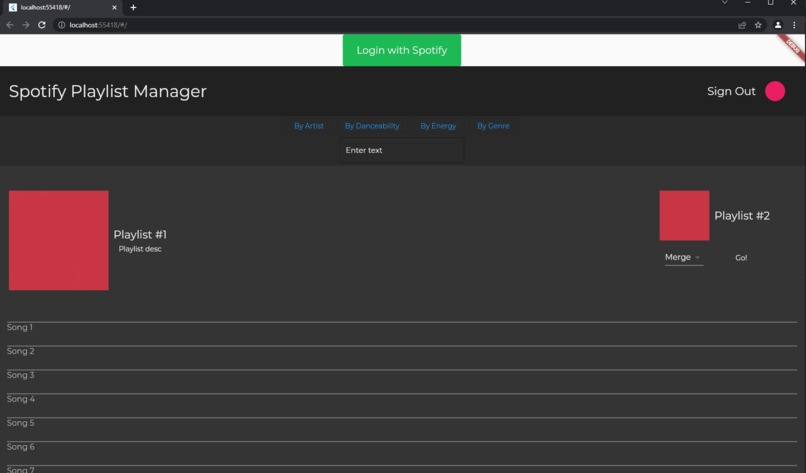Select the Song 2 row

pyautogui.click(x=401, y=358)
